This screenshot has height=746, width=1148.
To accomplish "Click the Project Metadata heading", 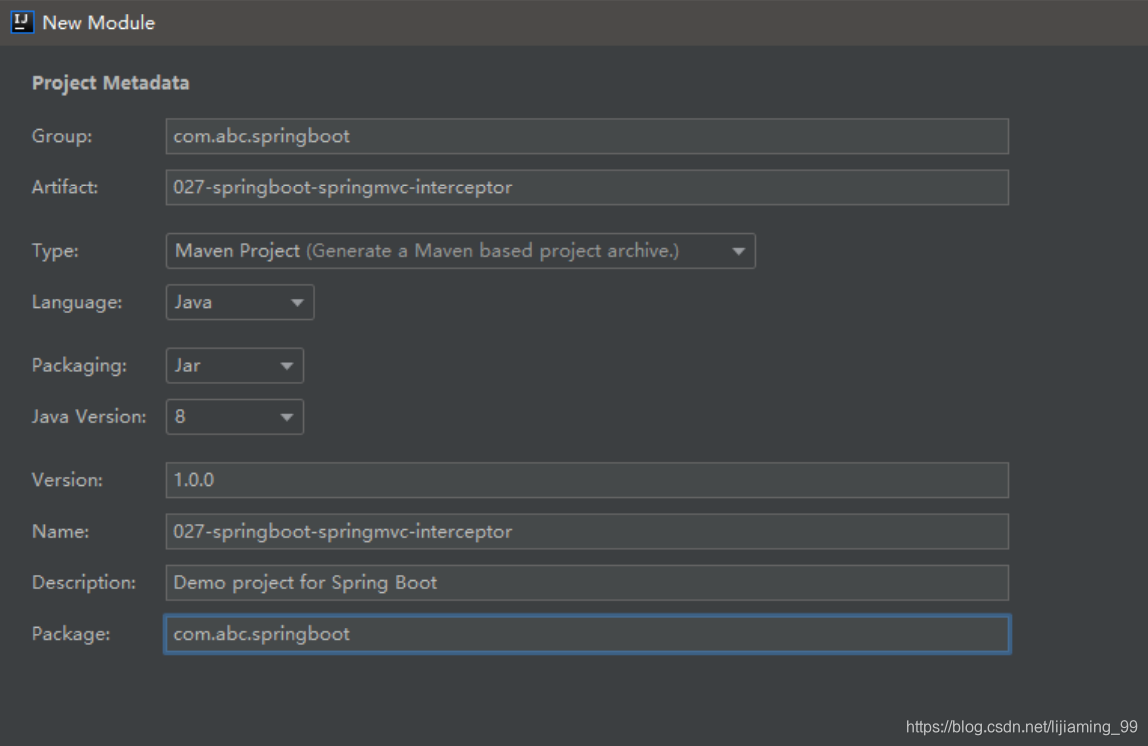I will pyautogui.click(x=111, y=83).
